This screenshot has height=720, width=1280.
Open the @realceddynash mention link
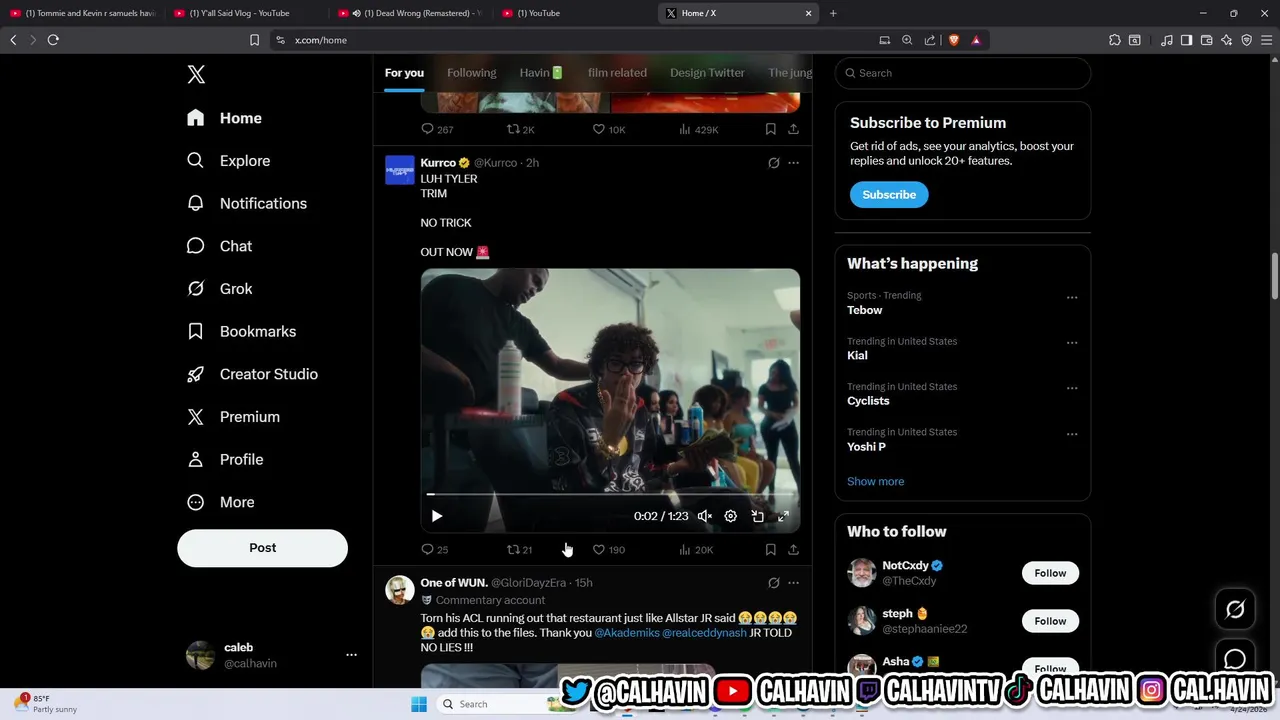tap(704, 633)
